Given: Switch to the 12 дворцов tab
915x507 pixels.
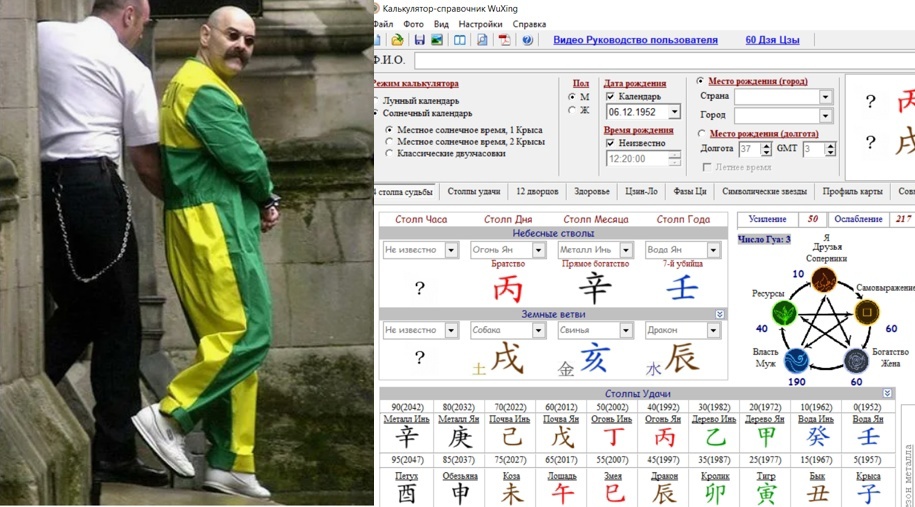Looking at the screenshot, I should [x=537, y=191].
